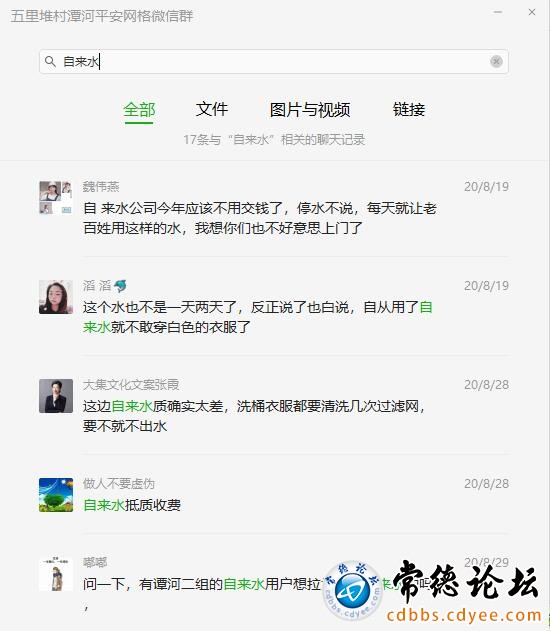The height and width of the screenshot is (631, 550).
Task: Switch to the 链接 tab
Action: [409, 109]
